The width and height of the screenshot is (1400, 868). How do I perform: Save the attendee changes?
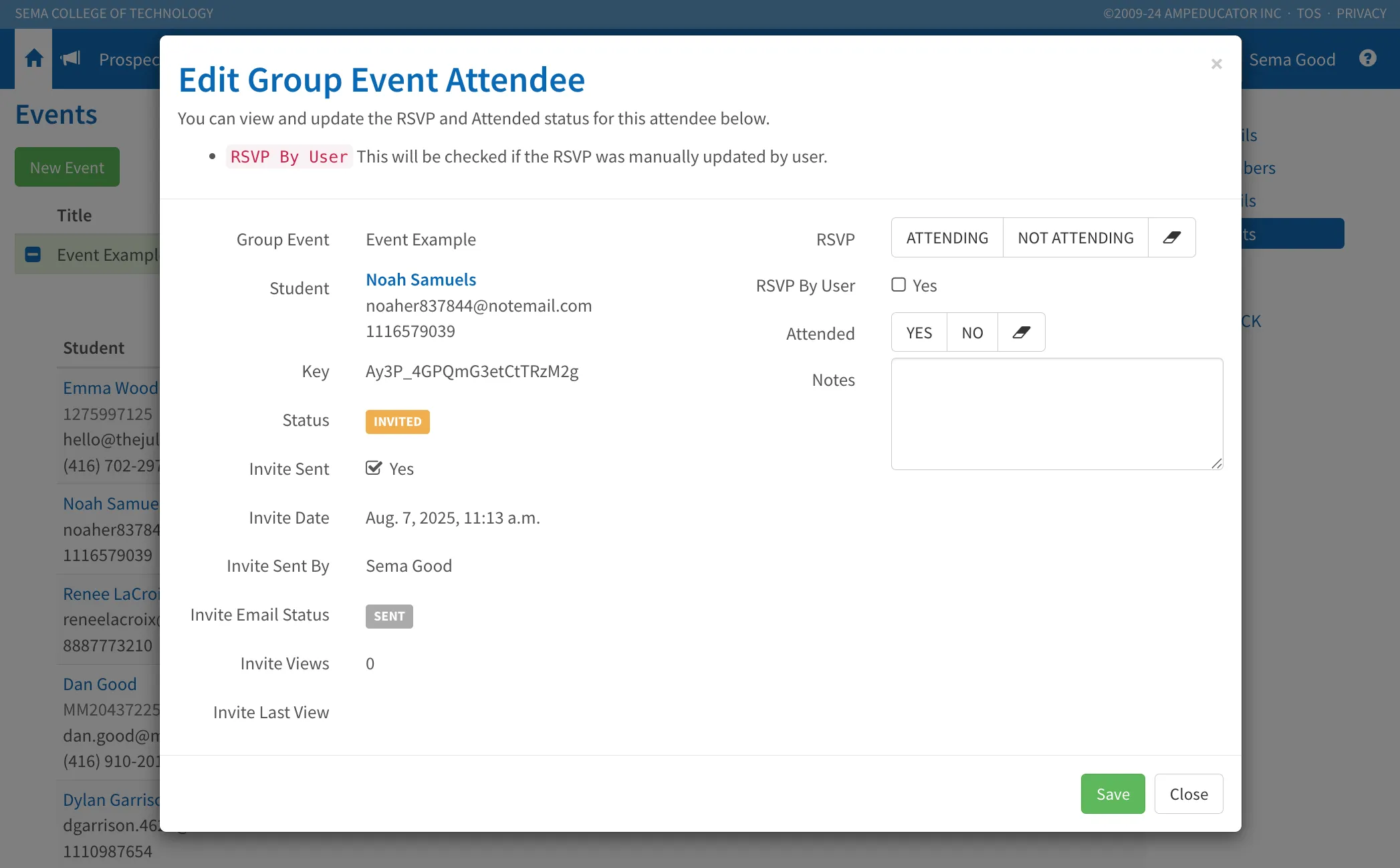coord(1113,794)
